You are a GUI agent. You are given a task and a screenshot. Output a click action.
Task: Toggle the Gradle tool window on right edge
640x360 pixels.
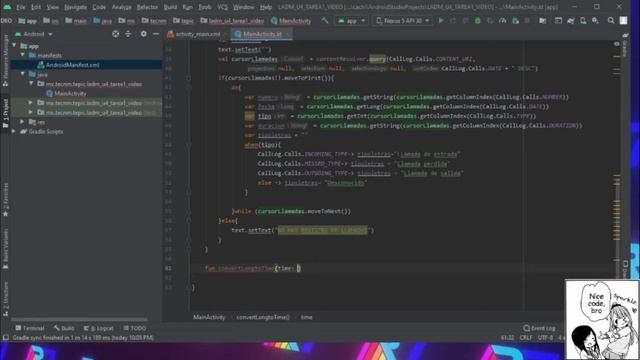pyautogui.click(x=624, y=46)
